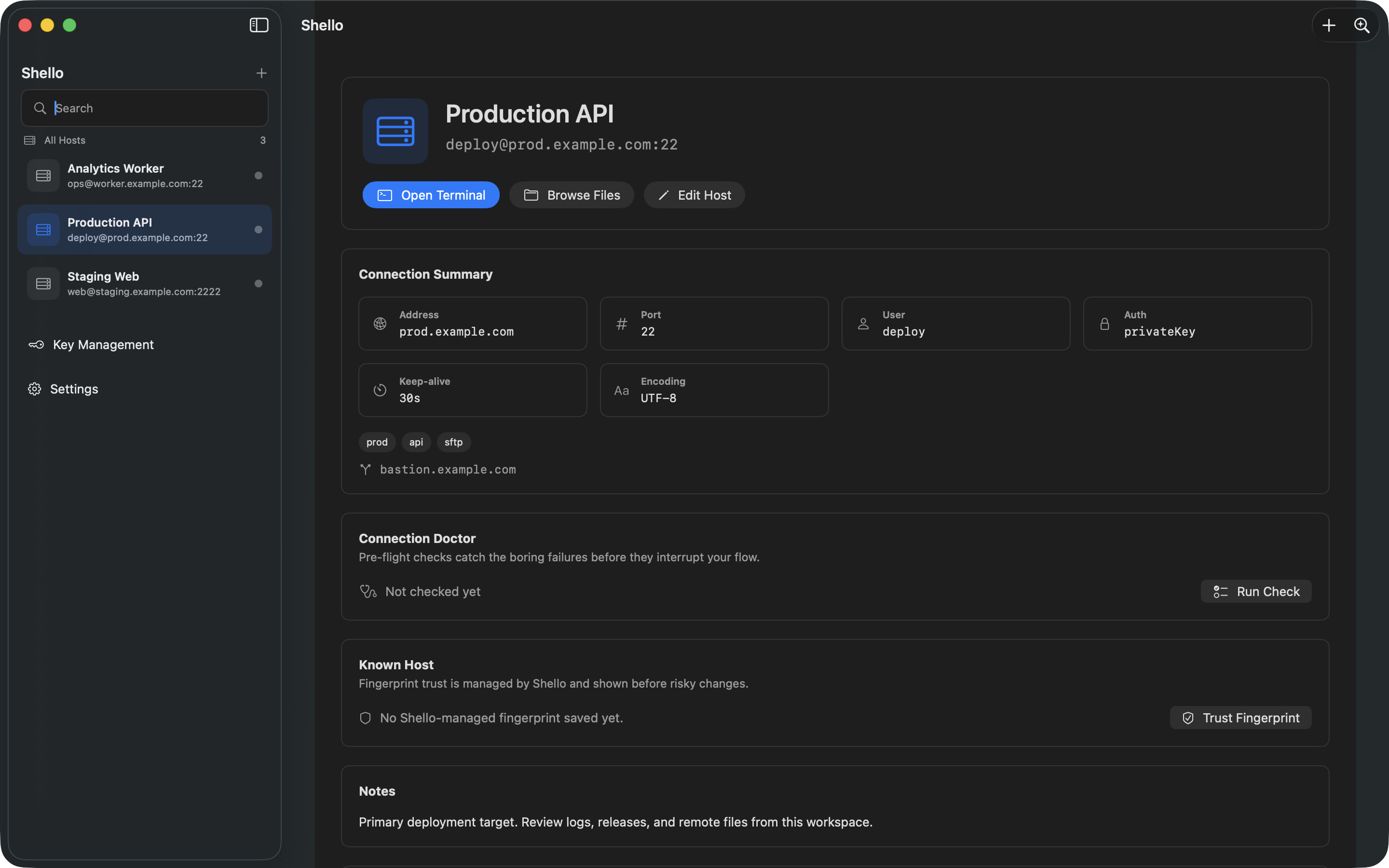The height and width of the screenshot is (868, 1389).
Task: Click the hash icon in the Port card
Action: 622,324
